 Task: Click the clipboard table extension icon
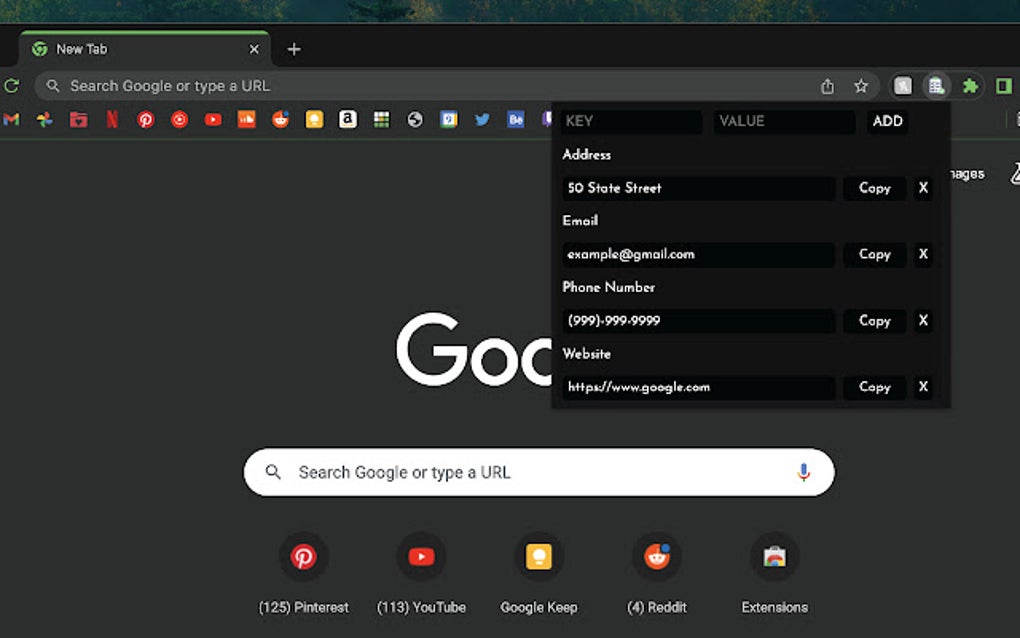click(936, 86)
